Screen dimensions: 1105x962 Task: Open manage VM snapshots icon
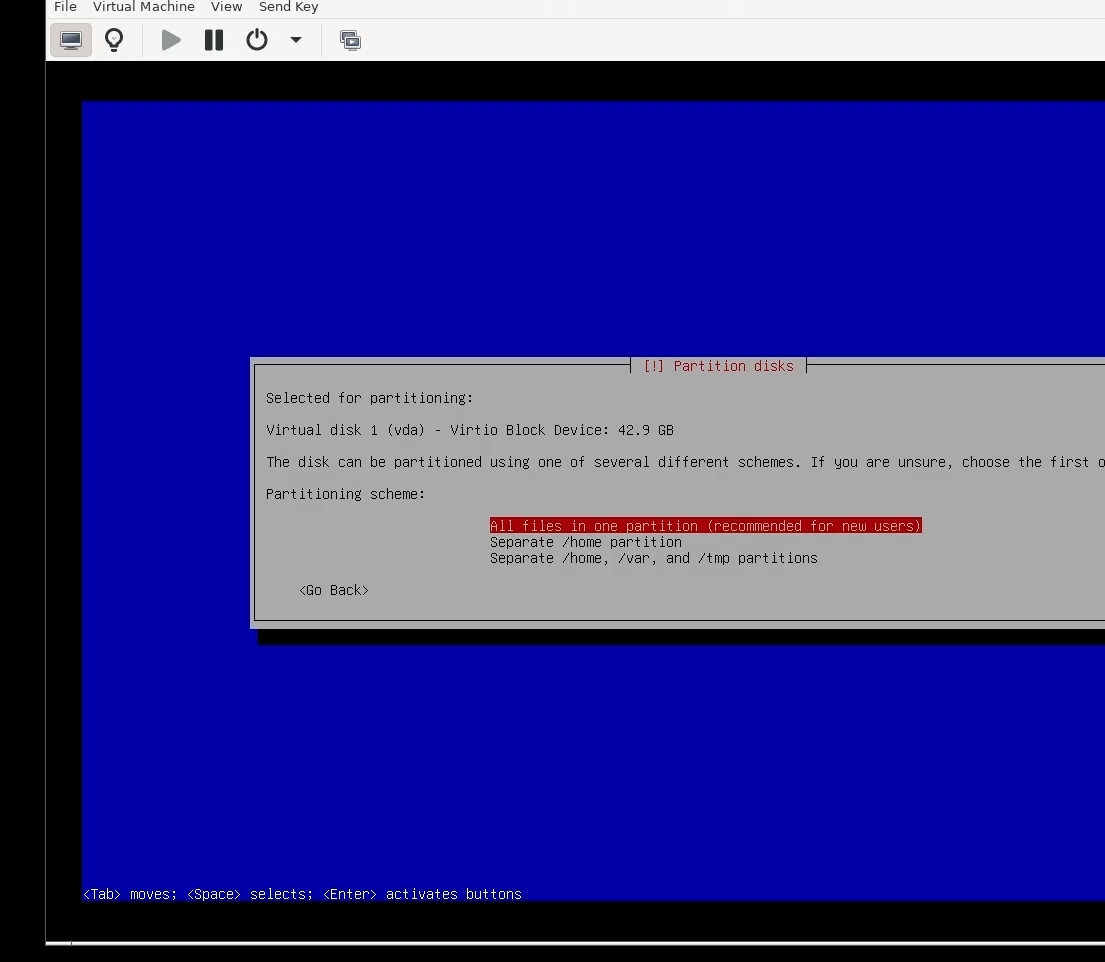click(x=350, y=40)
